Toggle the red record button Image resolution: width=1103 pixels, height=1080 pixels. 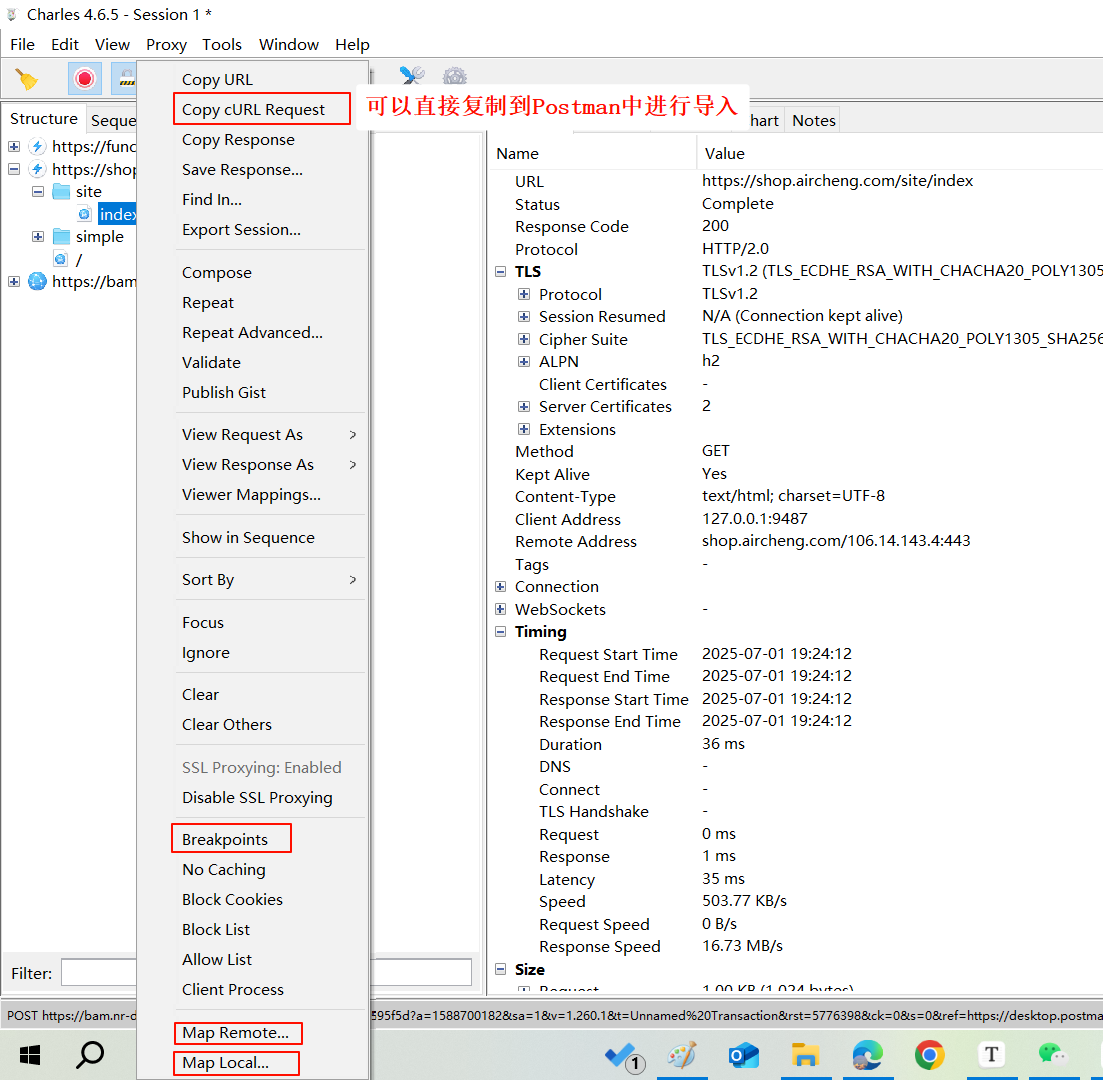coord(84,78)
